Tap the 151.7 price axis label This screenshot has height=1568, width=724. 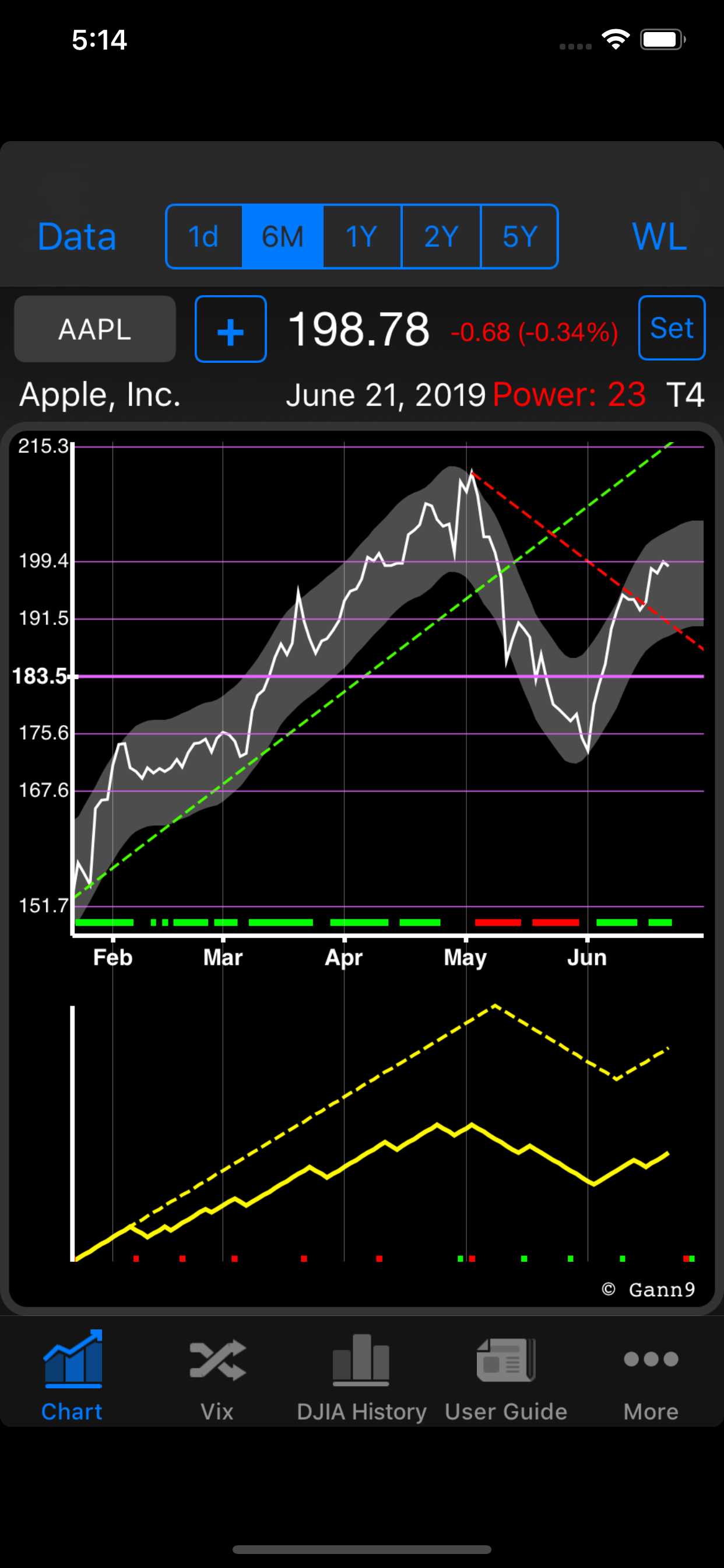43,906
